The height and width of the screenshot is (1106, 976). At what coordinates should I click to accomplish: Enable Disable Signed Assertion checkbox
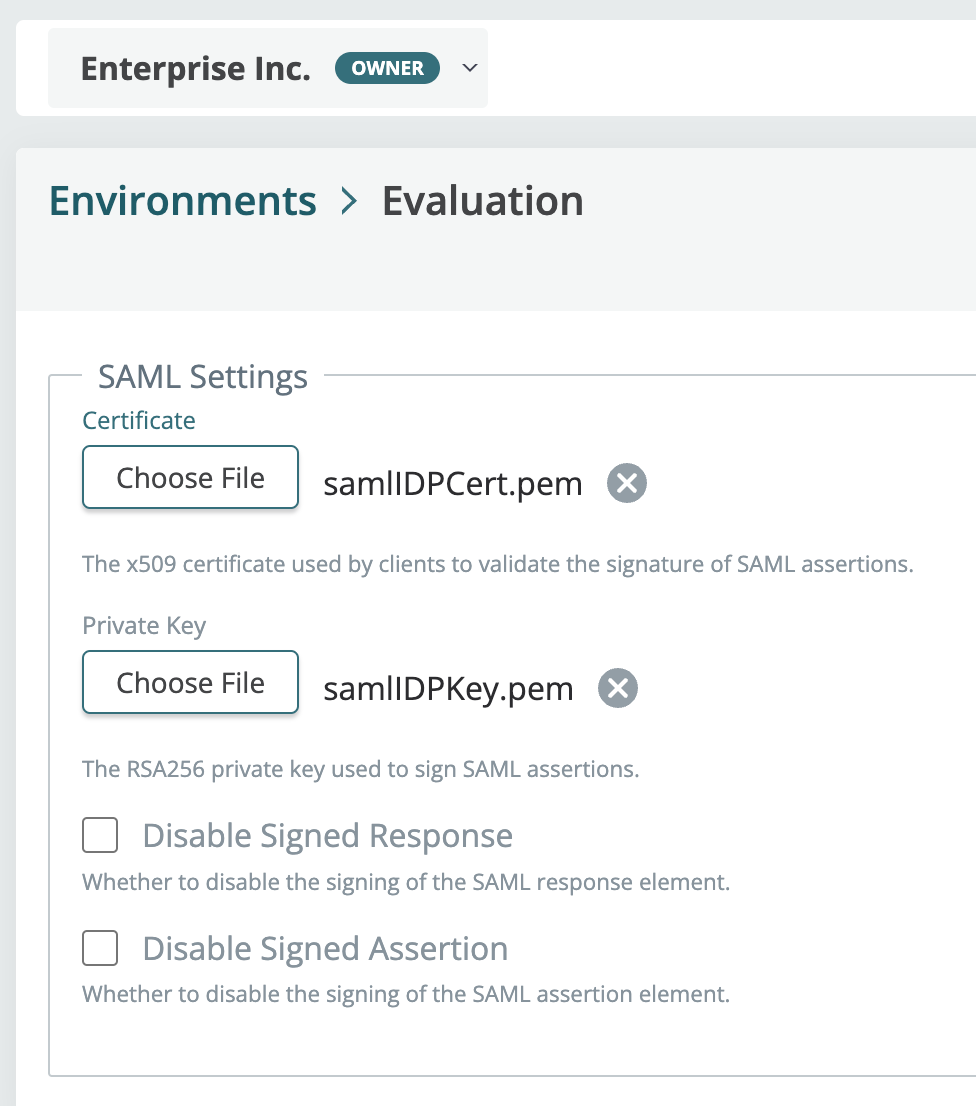point(100,947)
